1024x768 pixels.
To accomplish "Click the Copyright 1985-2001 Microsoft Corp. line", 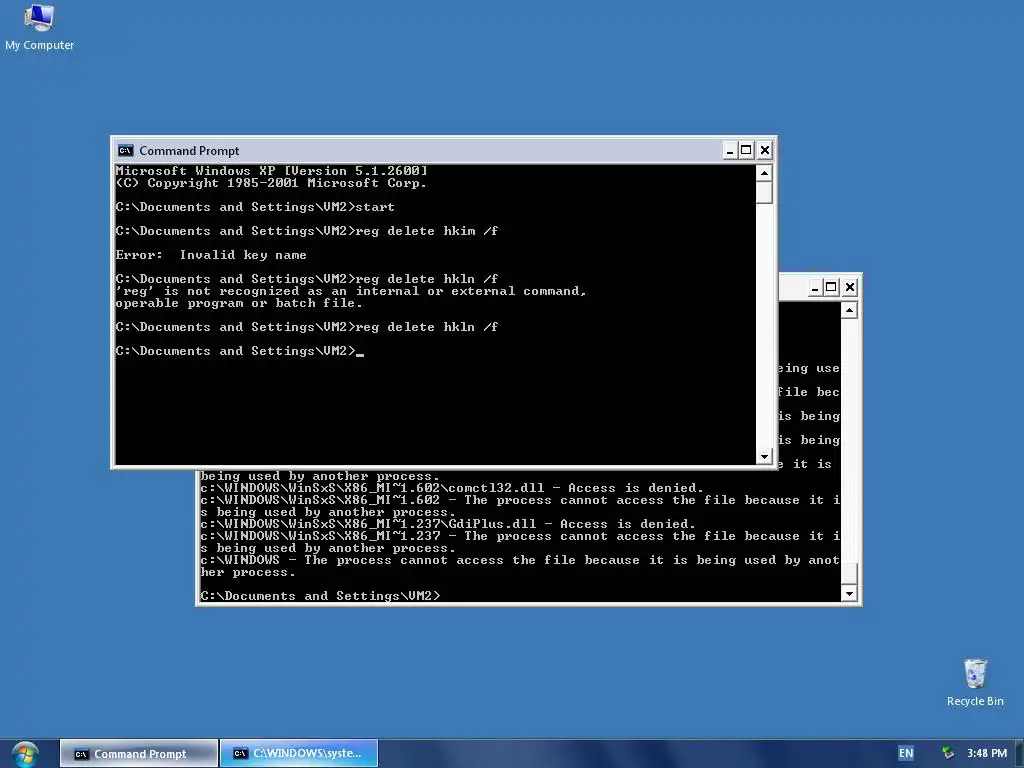I will [x=271, y=184].
